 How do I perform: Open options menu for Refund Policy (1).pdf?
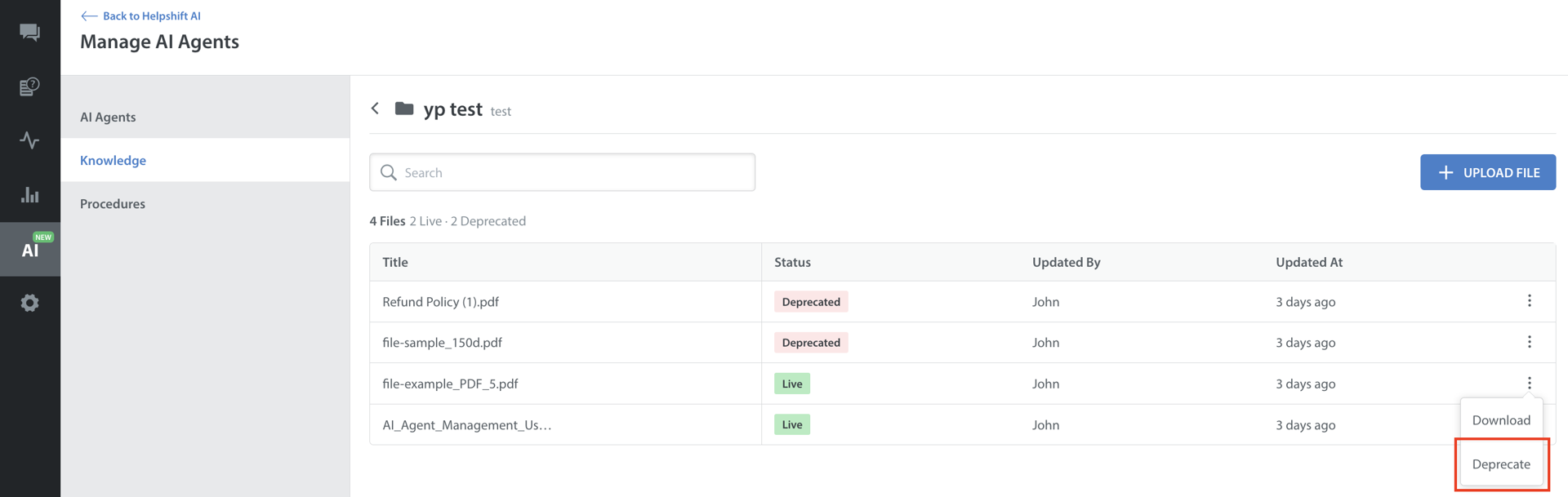[x=1529, y=301]
